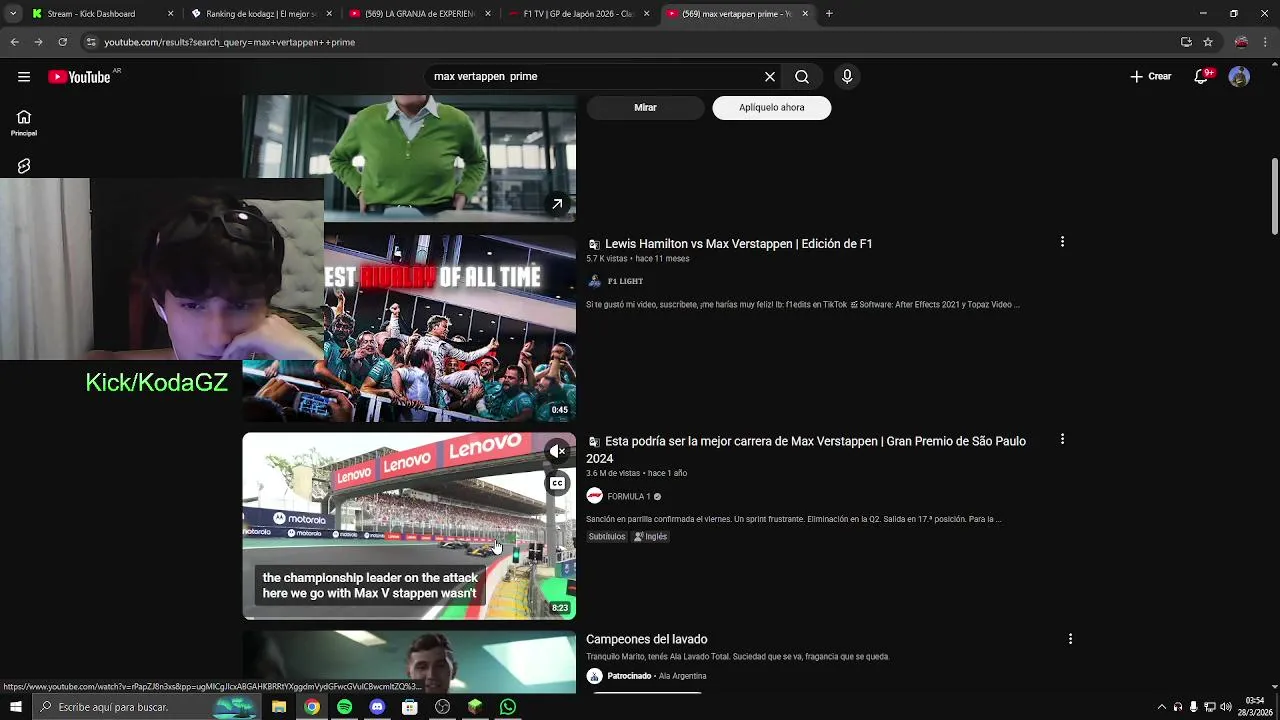Open WhatsApp from the taskbar

click(508, 707)
